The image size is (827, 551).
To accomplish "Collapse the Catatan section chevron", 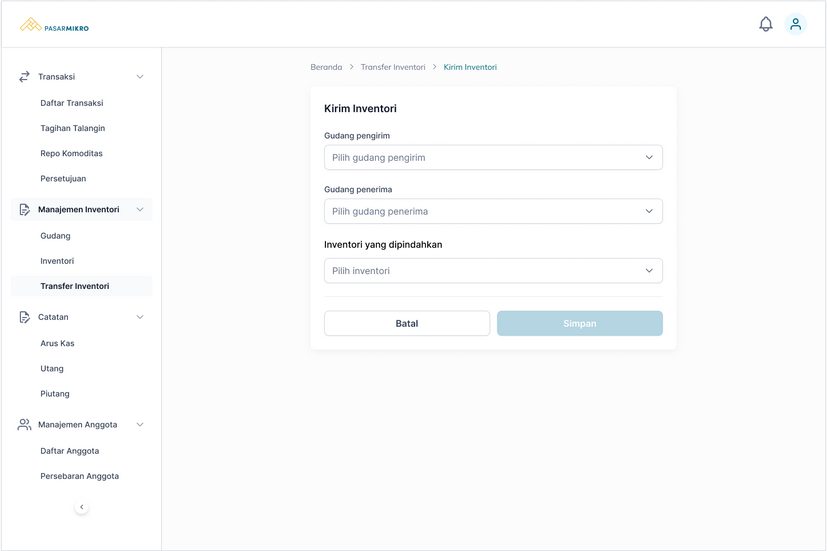I will coord(140,317).
